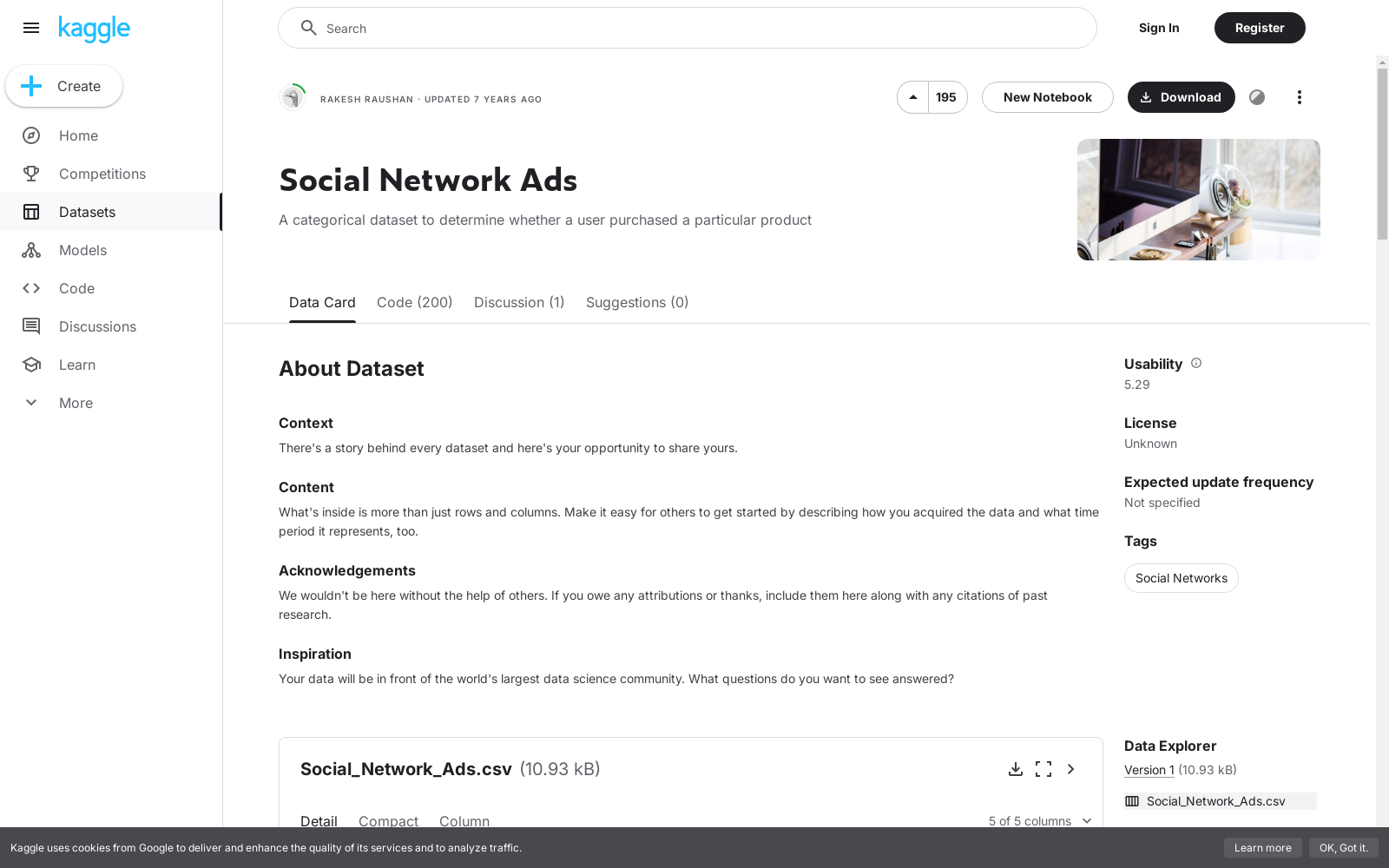
Task: Click the Social Networks tag
Action: coord(1182,578)
